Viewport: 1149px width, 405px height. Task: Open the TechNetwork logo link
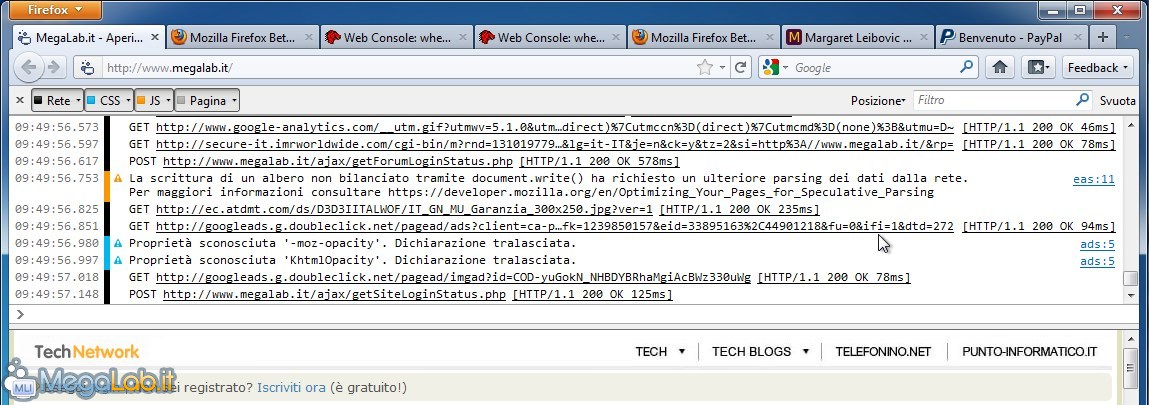[86, 352]
